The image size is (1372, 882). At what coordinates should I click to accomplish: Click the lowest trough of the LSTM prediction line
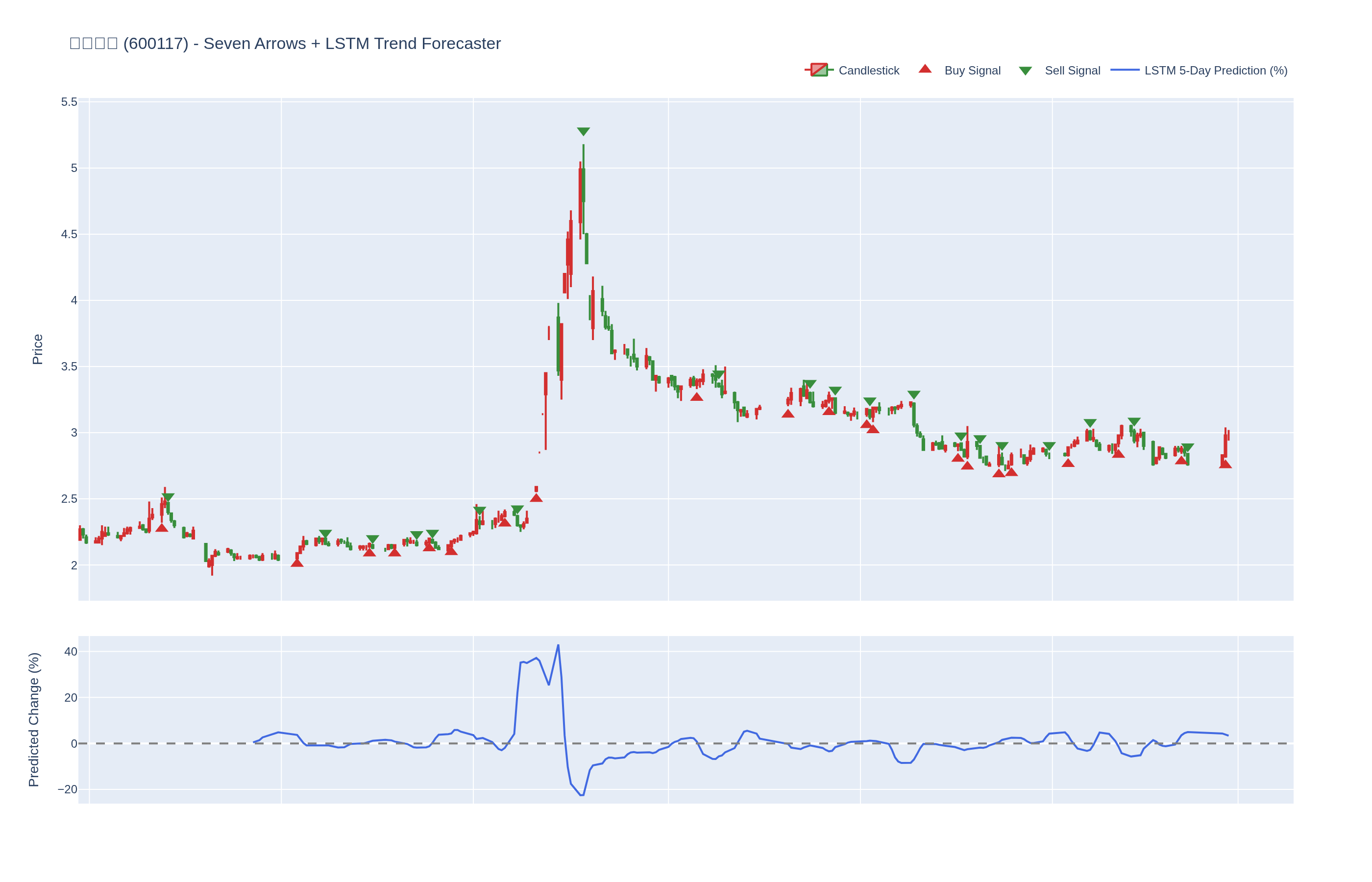coord(581,795)
